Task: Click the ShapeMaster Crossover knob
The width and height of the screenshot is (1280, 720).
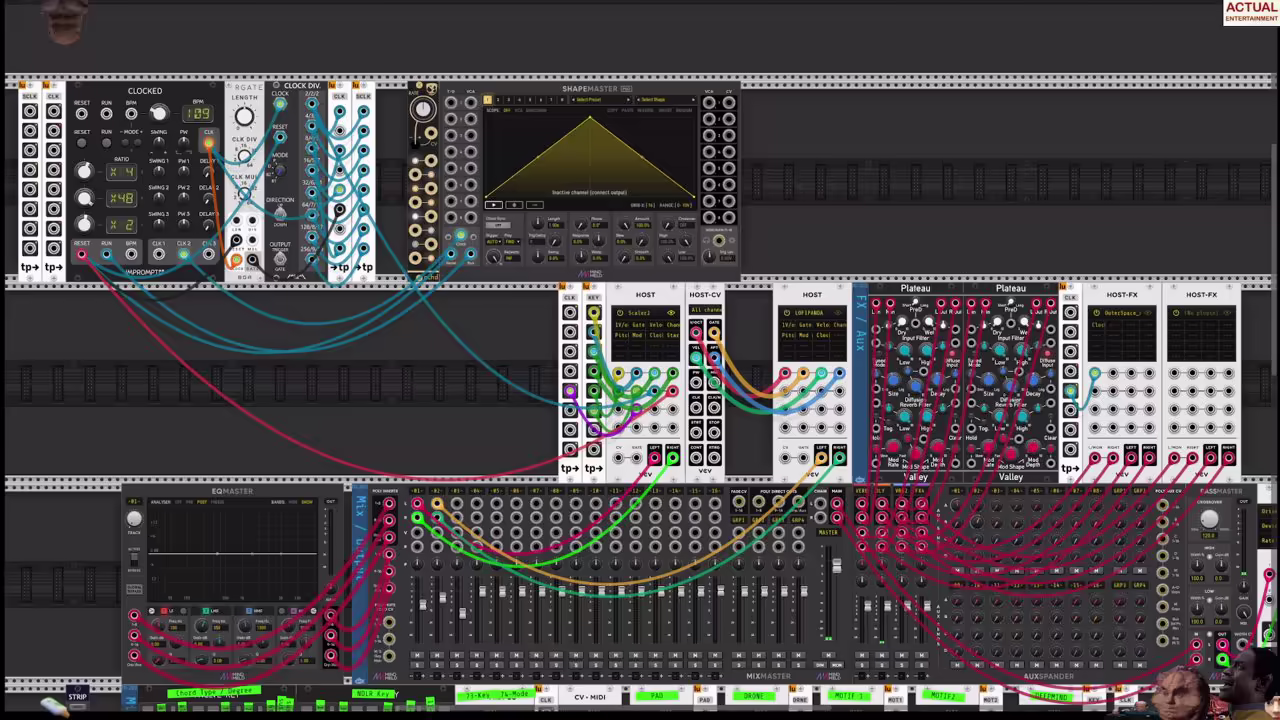Action: pos(668,224)
